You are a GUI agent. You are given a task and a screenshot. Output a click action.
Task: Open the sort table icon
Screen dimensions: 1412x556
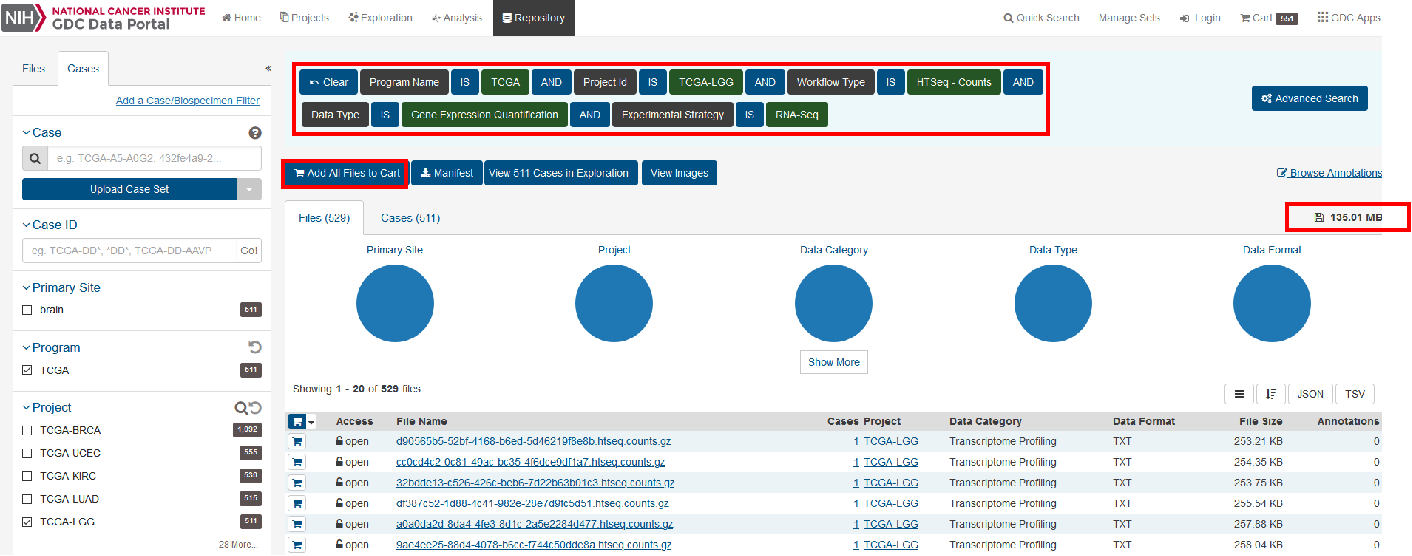click(1271, 394)
